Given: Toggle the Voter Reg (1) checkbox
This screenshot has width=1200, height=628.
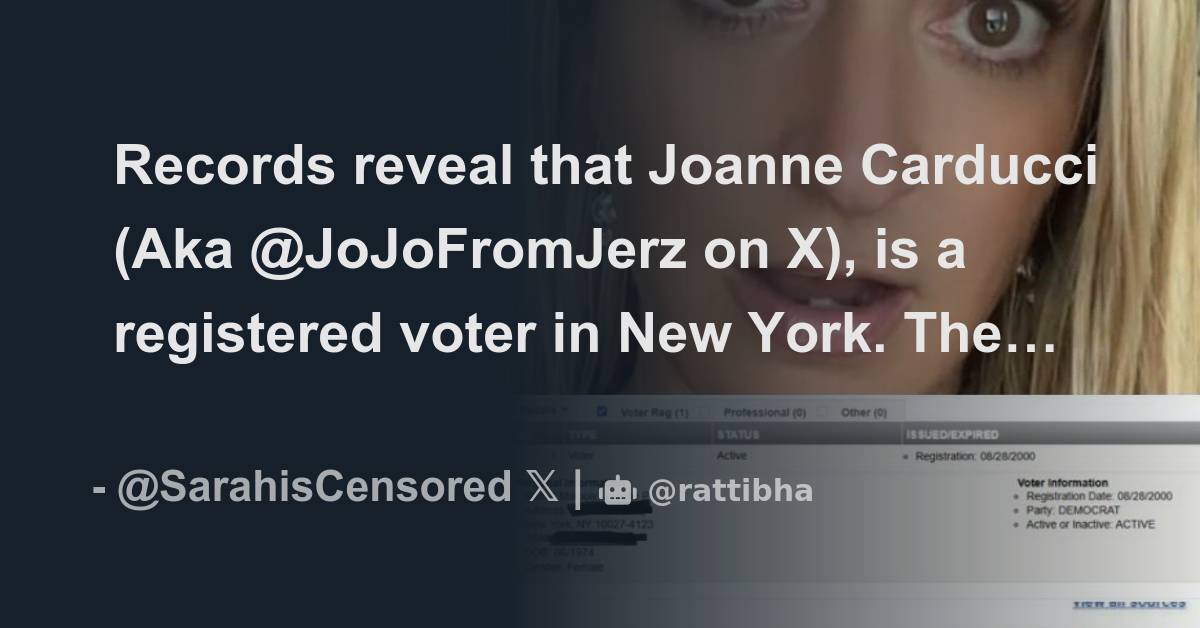Looking at the screenshot, I should (x=602, y=410).
